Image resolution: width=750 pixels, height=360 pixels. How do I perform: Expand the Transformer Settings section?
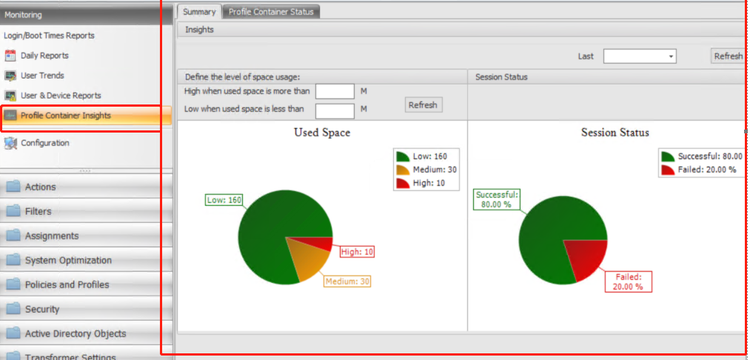coord(86,353)
